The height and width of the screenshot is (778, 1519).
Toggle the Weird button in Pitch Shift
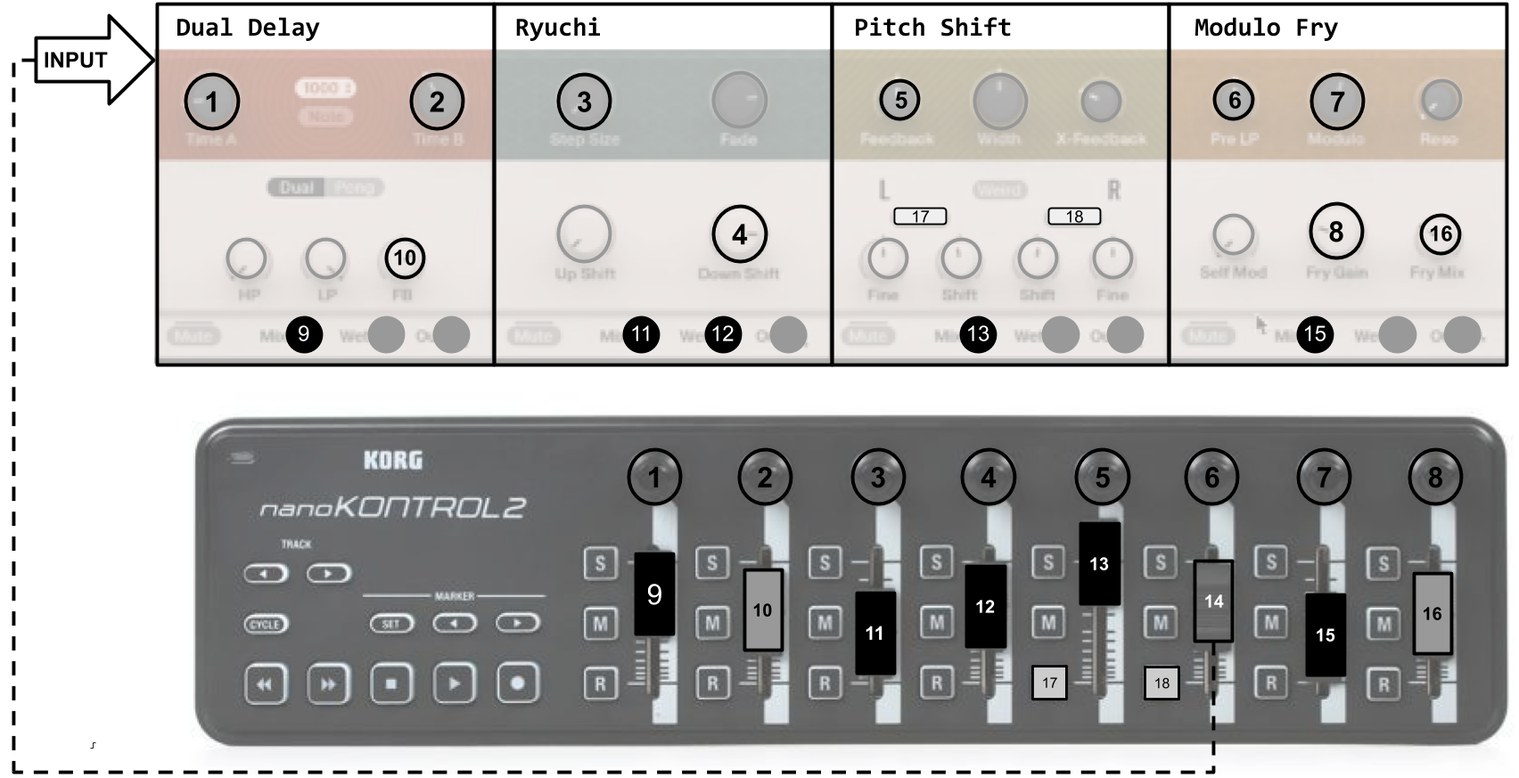(x=999, y=190)
